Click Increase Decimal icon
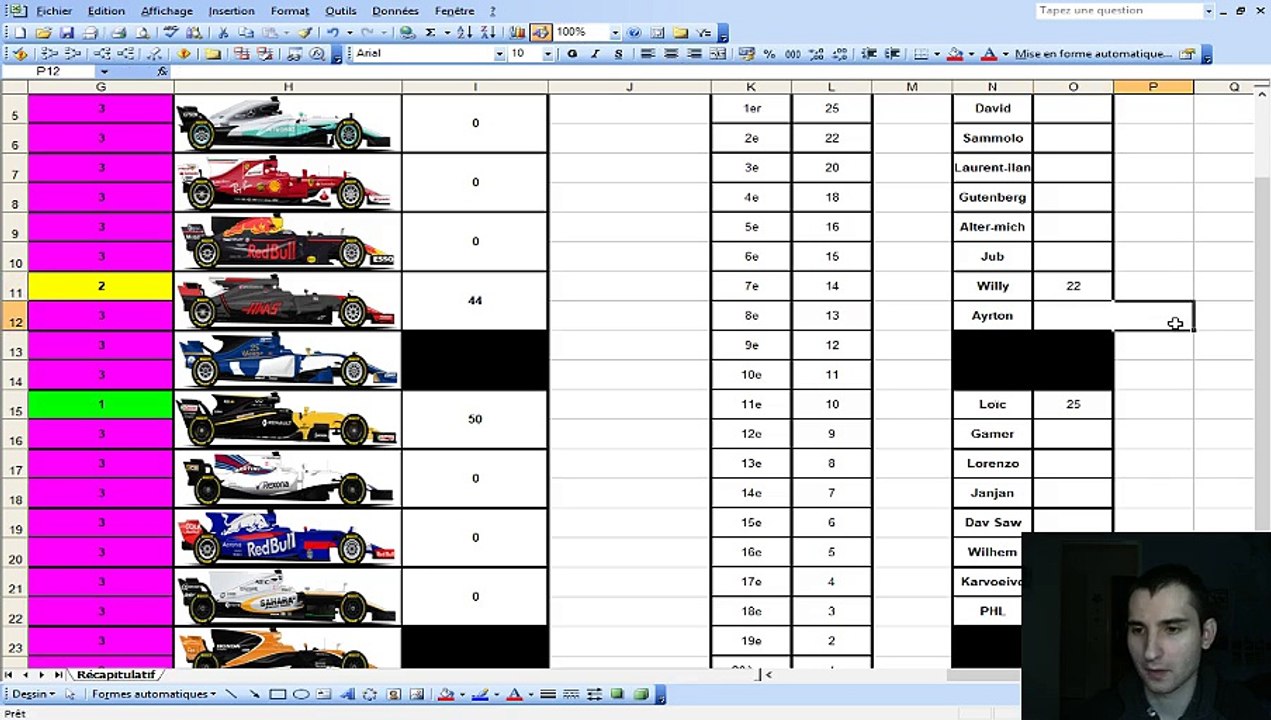Viewport: 1271px width, 720px height. pyautogui.click(x=816, y=53)
